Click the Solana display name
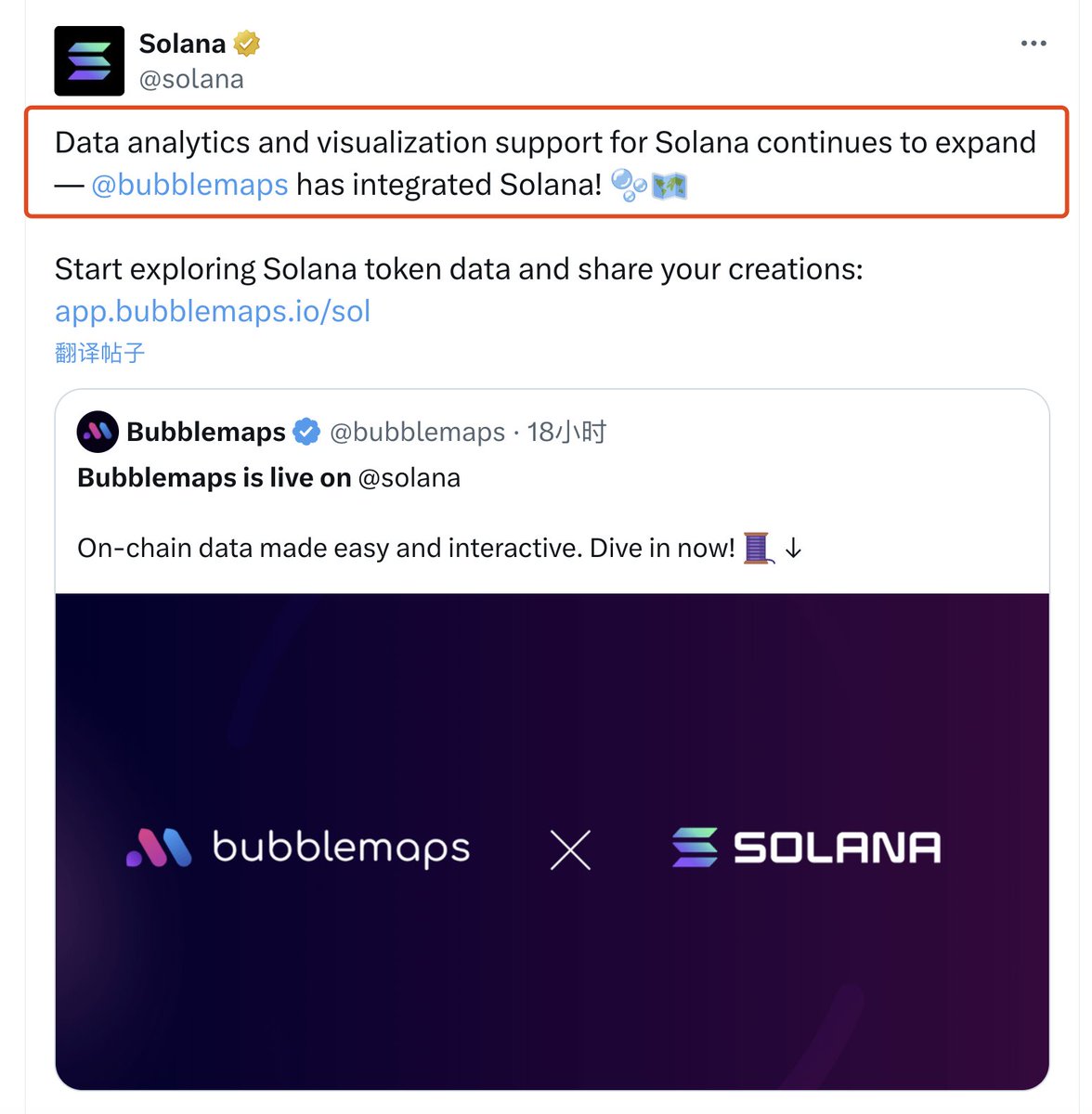Viewport: 1092px width, 1114px height. pos(182,44)
